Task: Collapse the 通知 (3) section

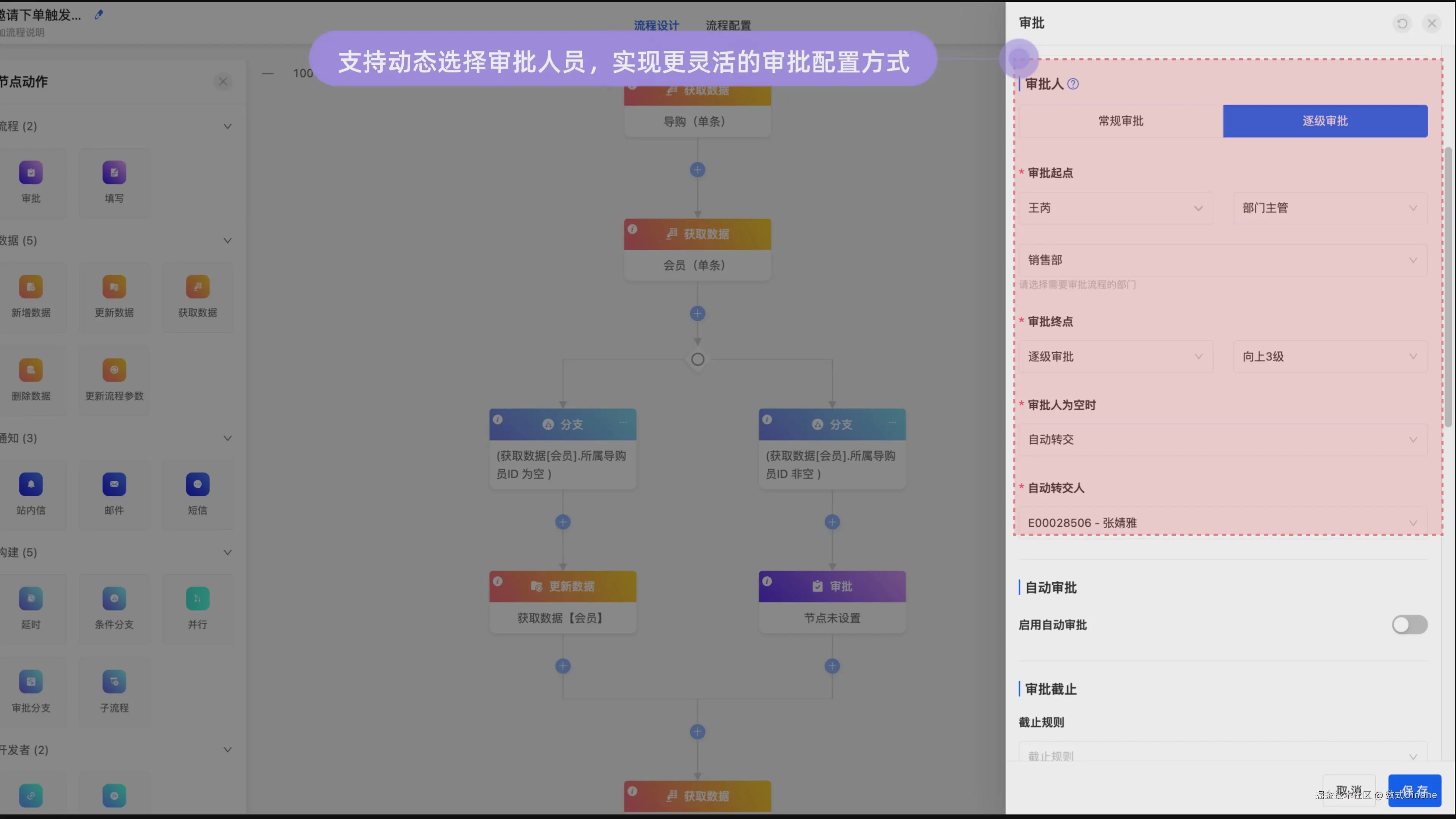Action: pos(227,438)
